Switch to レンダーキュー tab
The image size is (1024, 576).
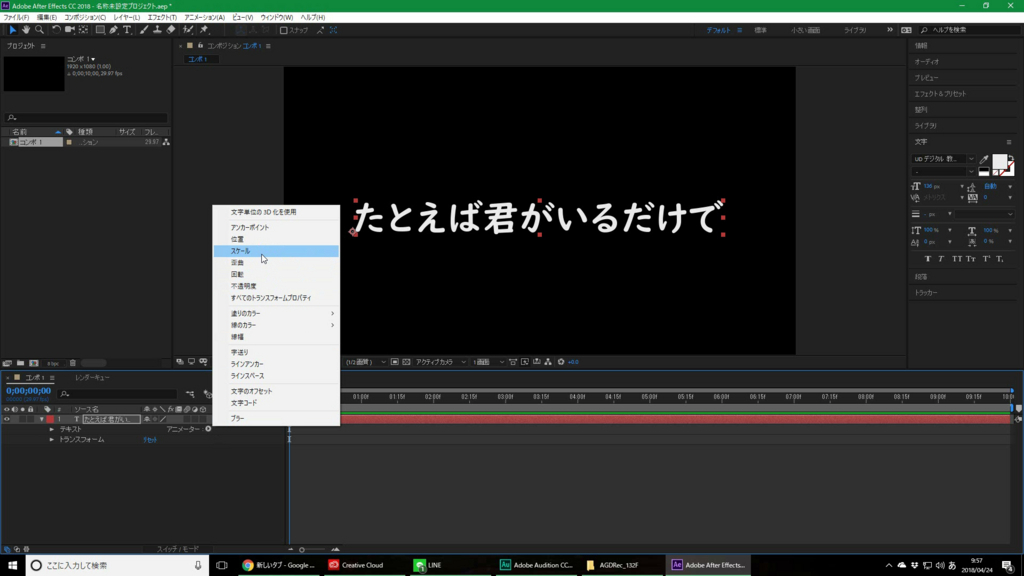[92, 377]
